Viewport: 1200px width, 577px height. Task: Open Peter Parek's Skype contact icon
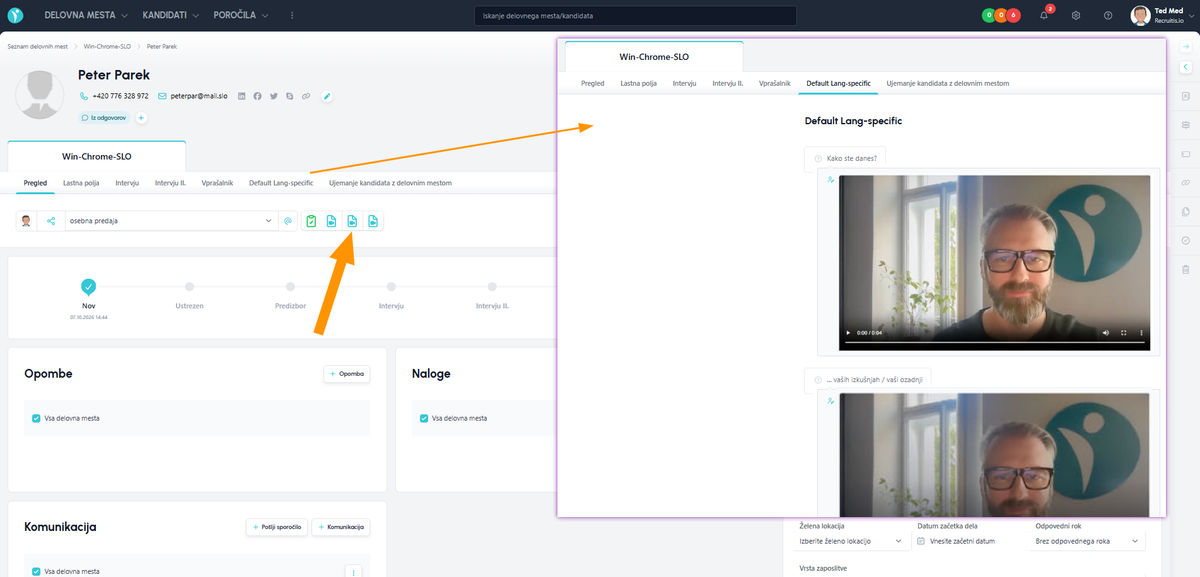[289, 96]
